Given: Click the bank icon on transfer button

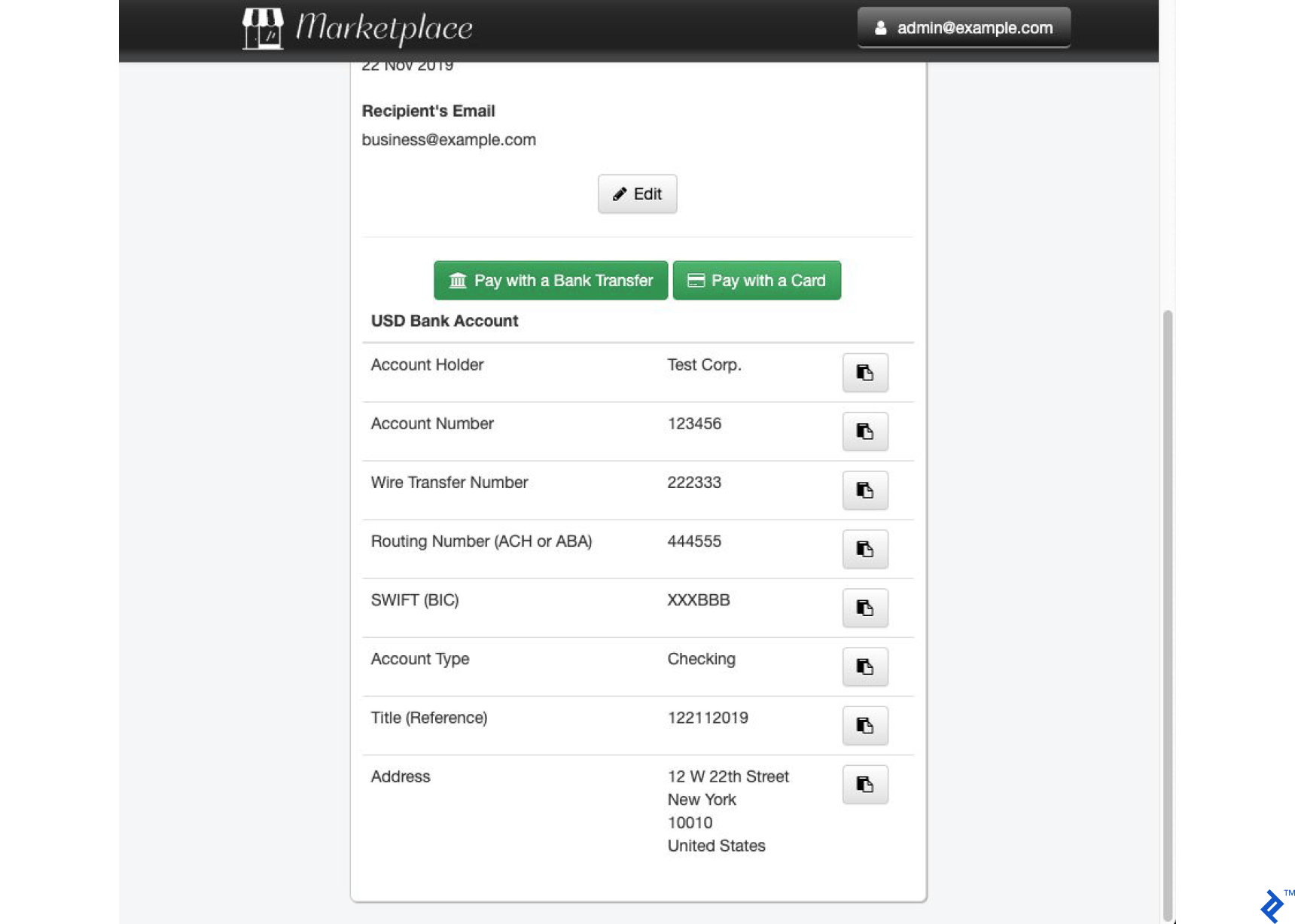Looking at the screenshot, I should 458,280.
